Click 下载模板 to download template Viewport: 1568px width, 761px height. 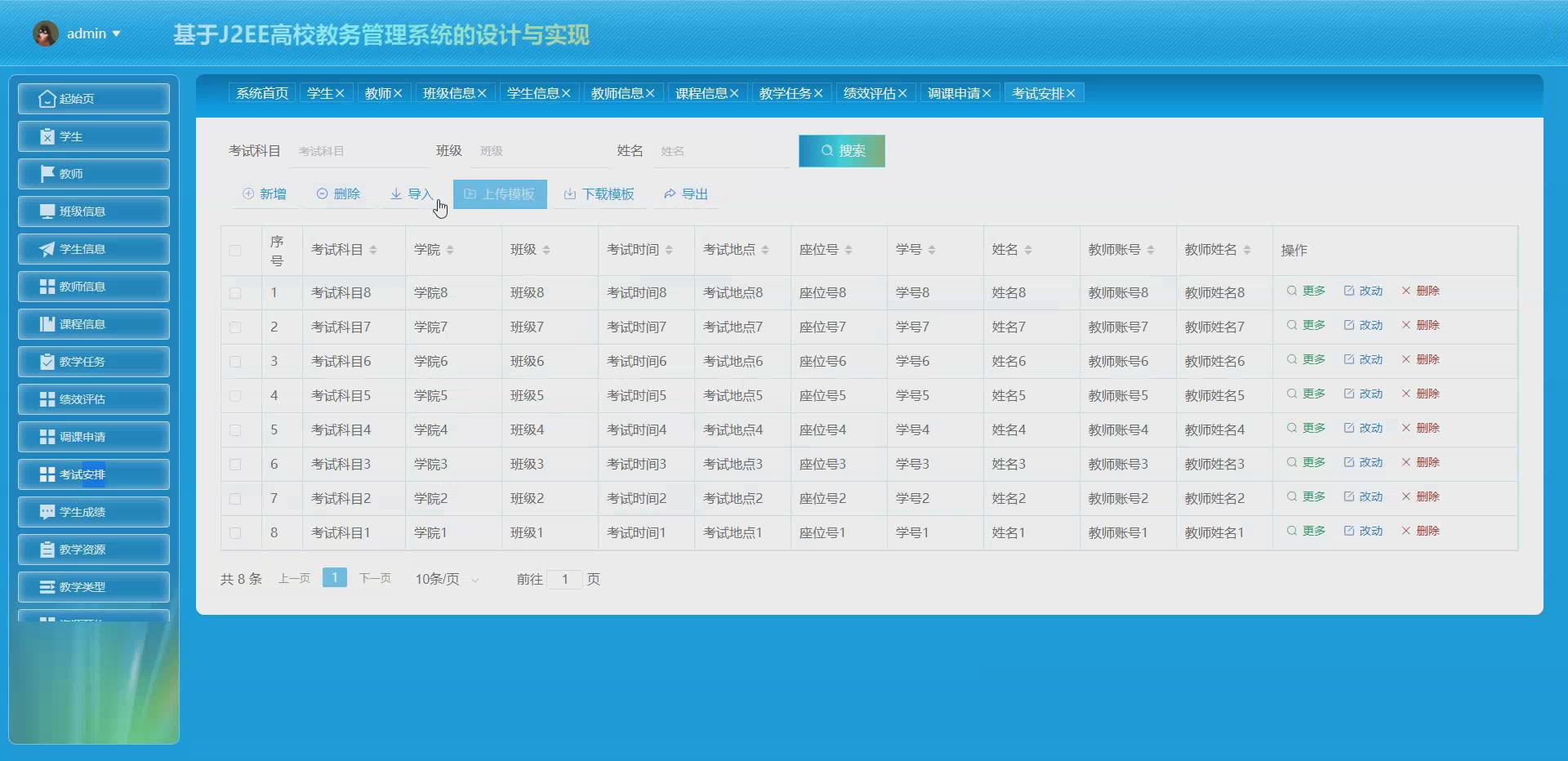coord(599,194)
